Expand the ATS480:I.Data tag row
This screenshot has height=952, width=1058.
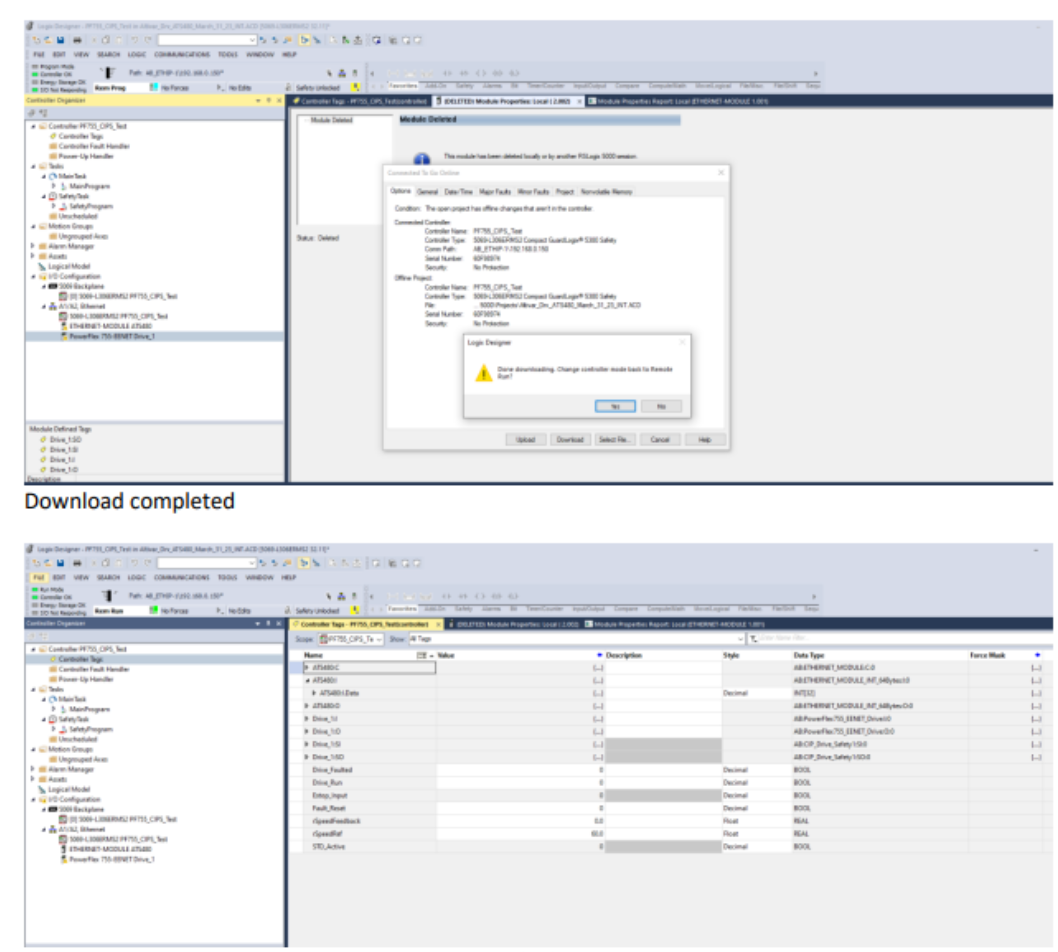pos(314,693)
